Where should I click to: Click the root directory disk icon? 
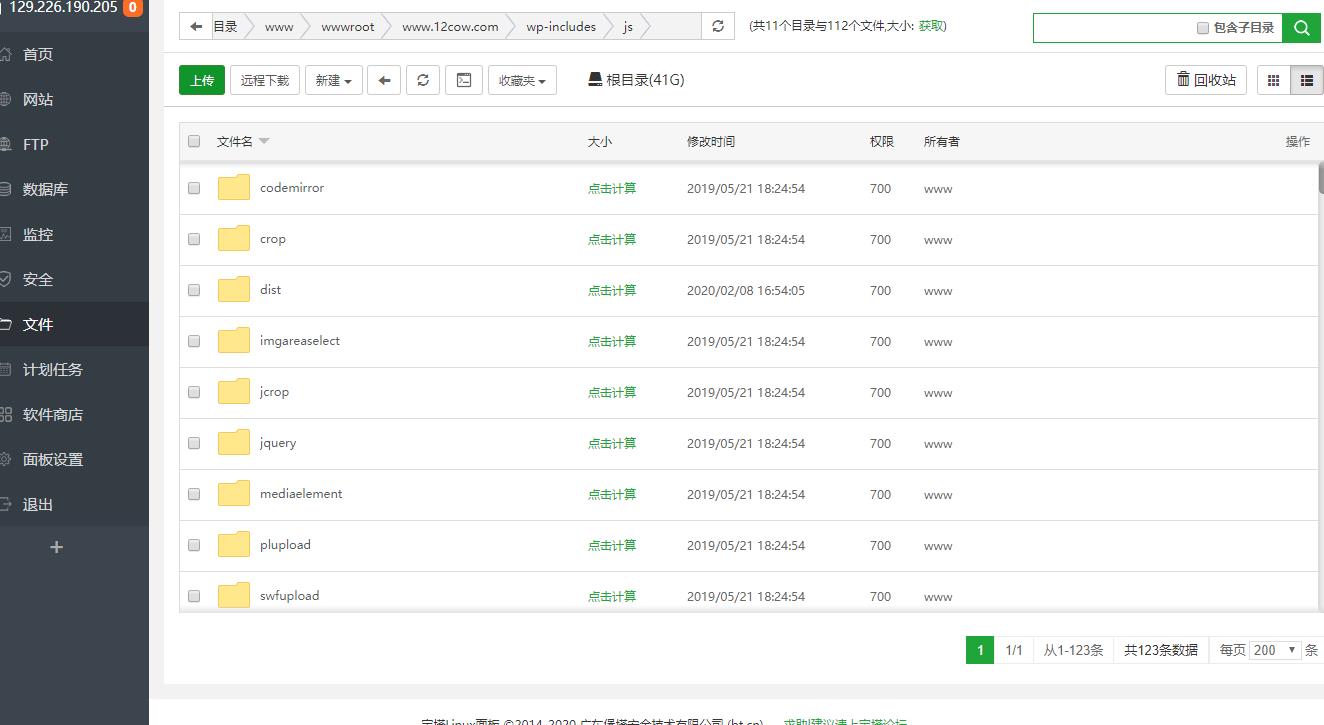(595, 79)
